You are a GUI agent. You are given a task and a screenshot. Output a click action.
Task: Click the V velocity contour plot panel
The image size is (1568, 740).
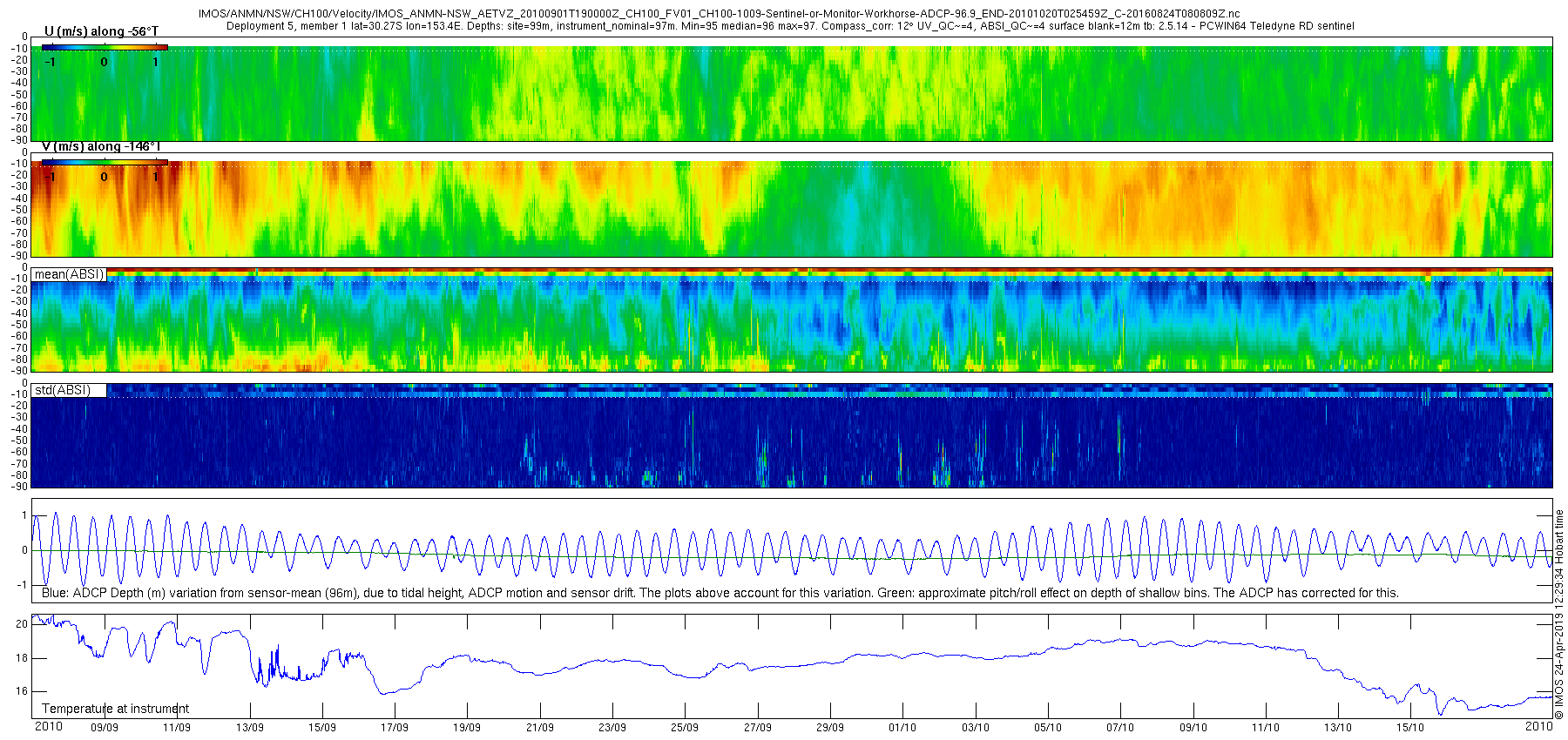[792, 204]
